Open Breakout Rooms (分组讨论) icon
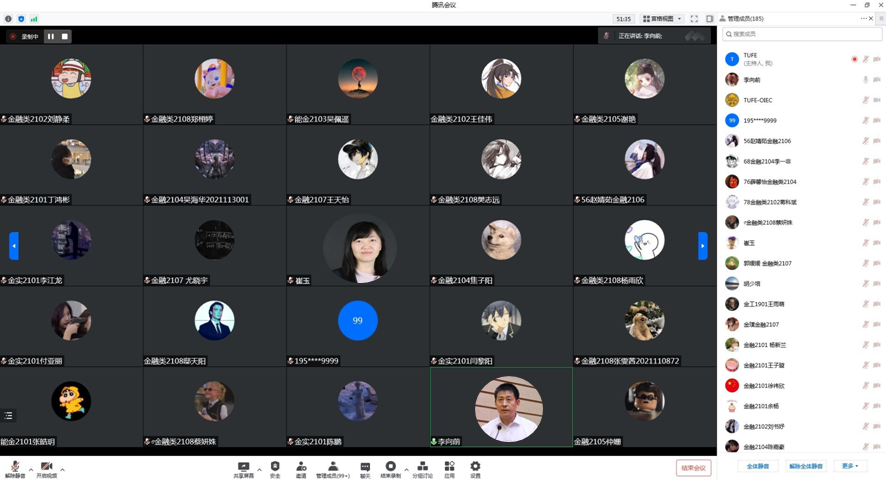886x480 pixels. 422,468
